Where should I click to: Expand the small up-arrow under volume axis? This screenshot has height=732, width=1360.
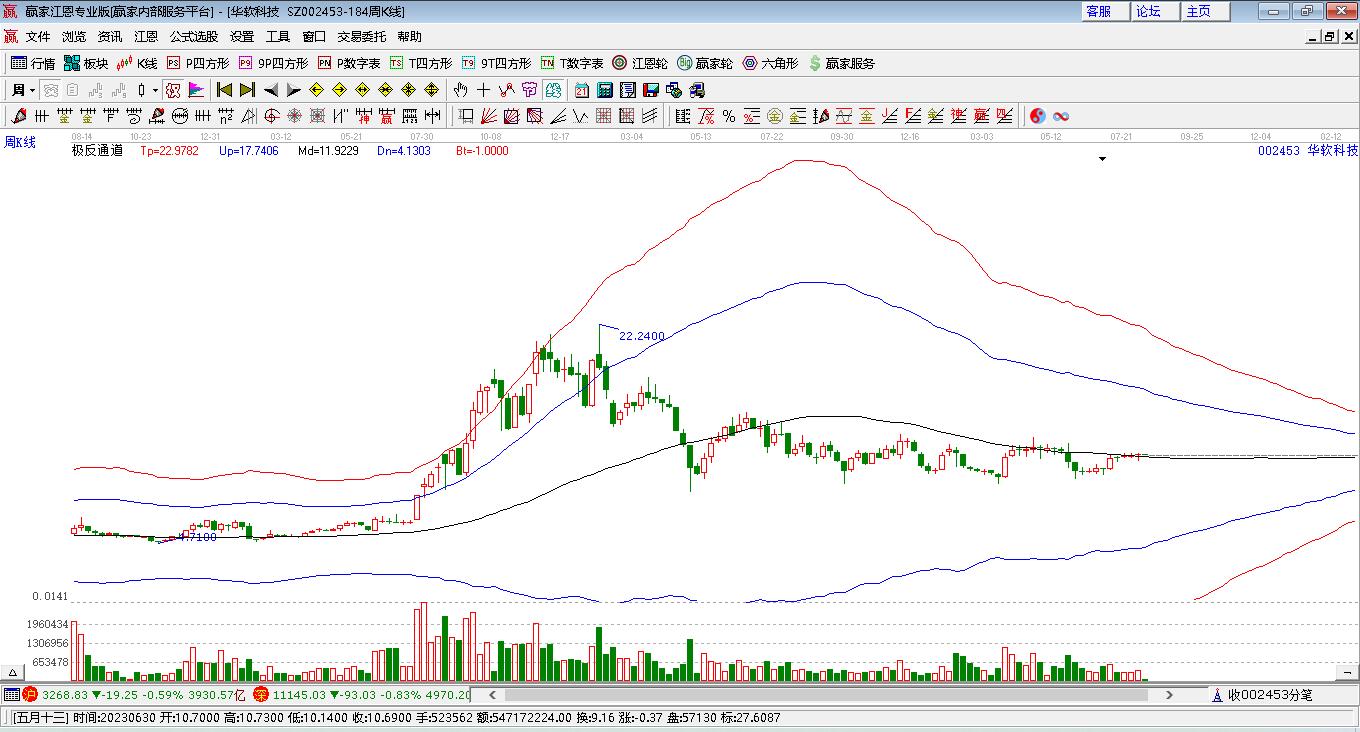14,673
